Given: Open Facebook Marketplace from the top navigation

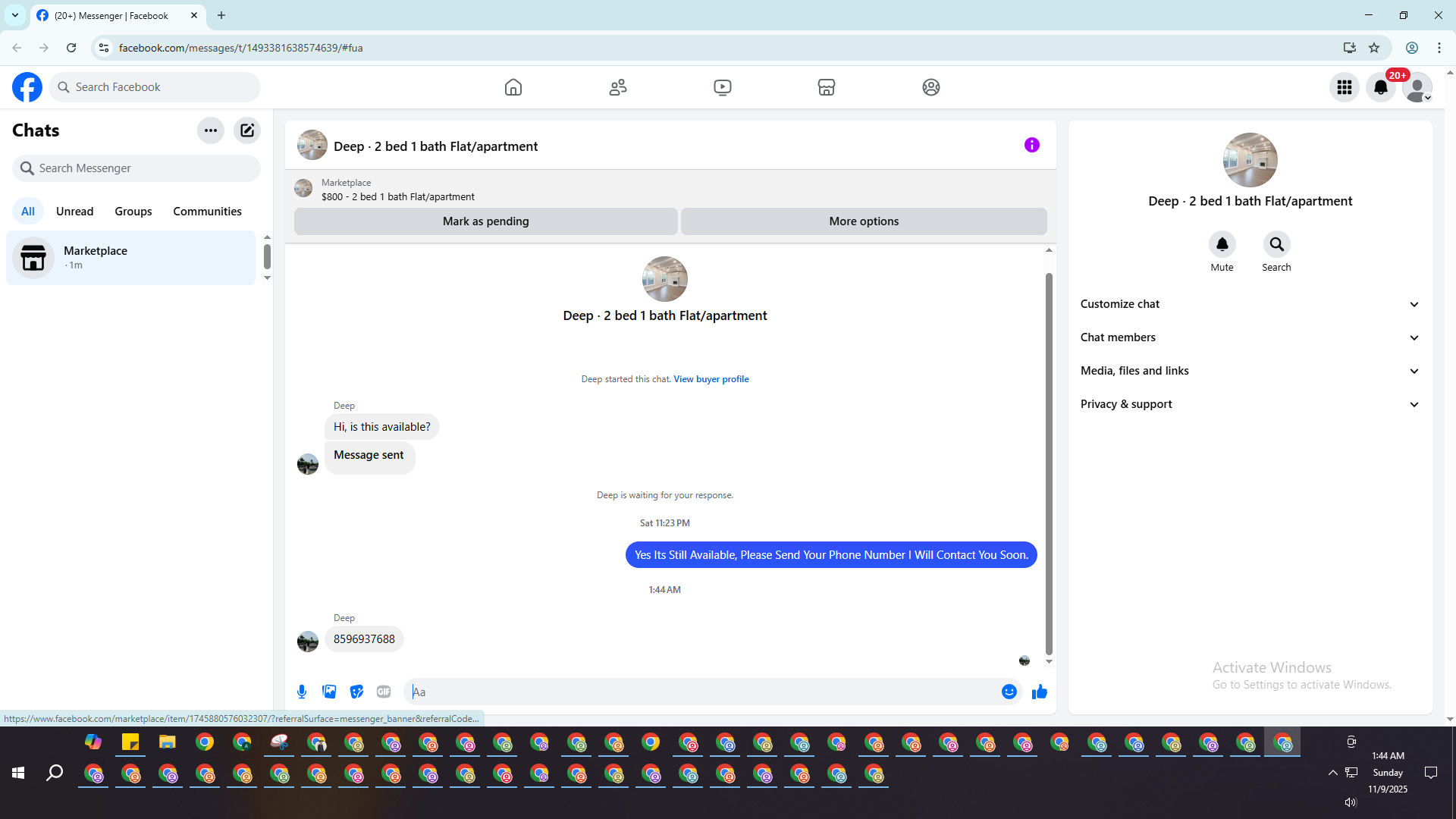Looking at the screenshot, I should click(x=826, y=87).
